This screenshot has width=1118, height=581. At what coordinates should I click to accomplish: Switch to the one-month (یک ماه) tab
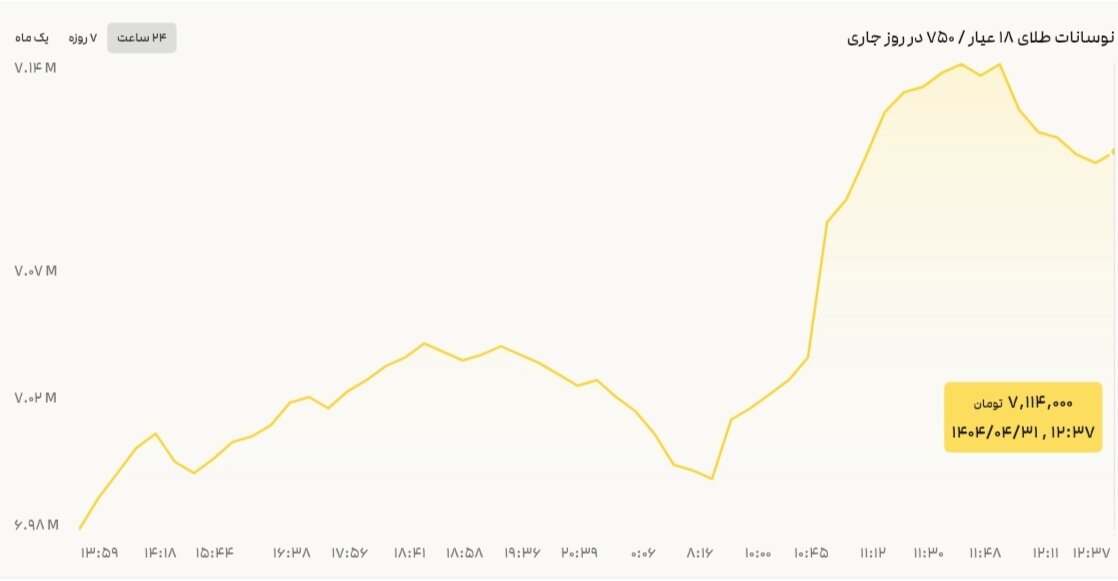click(31, 38)
